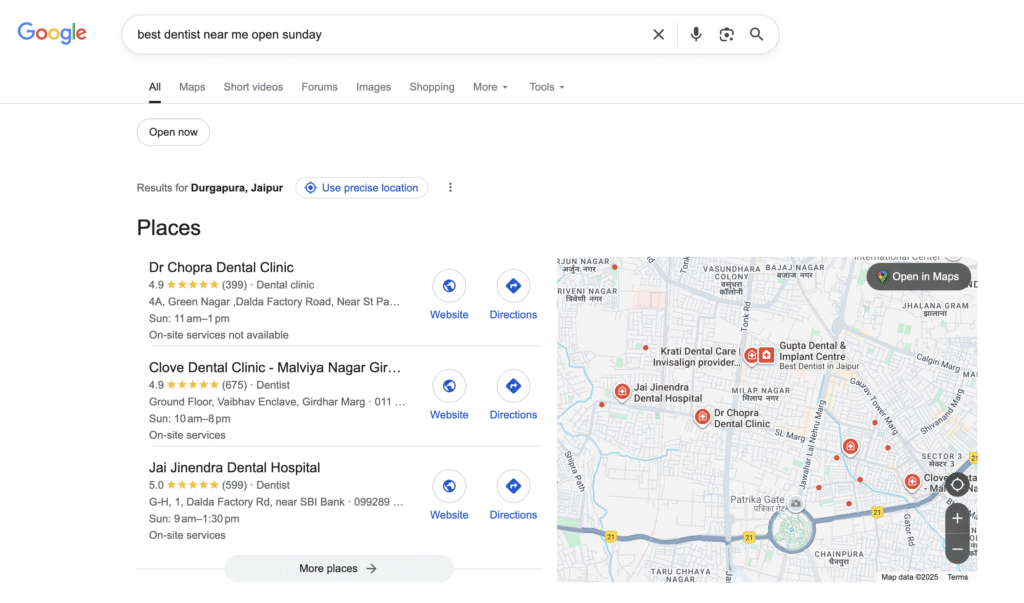Center map on my location
The height and width of the screenshot is (603, 1024).
tap(957, 485)
